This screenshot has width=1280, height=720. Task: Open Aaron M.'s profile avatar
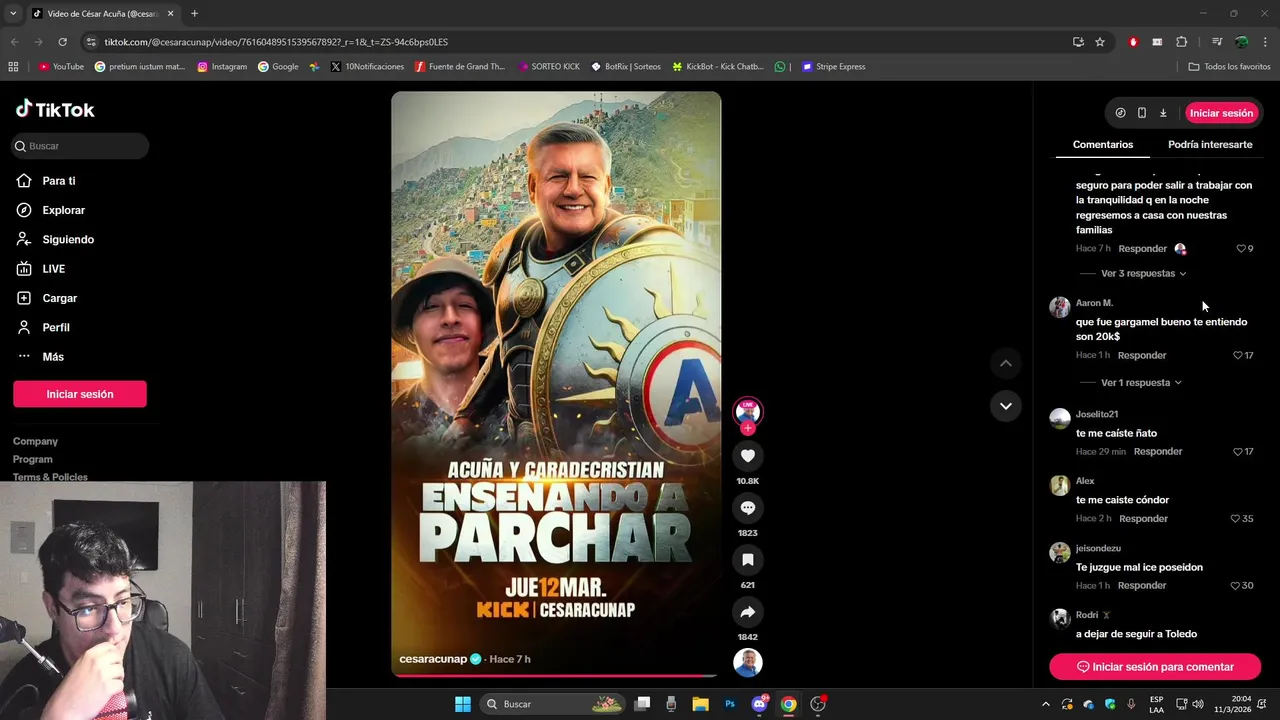1059,307
